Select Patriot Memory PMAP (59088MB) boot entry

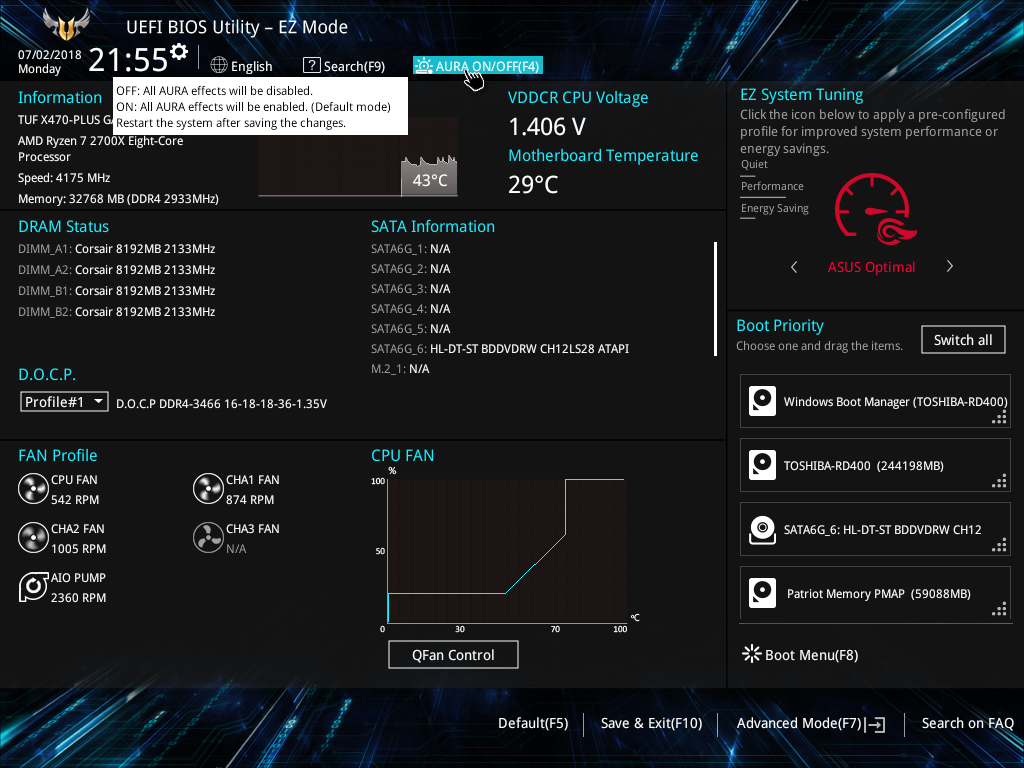point(875,593)
